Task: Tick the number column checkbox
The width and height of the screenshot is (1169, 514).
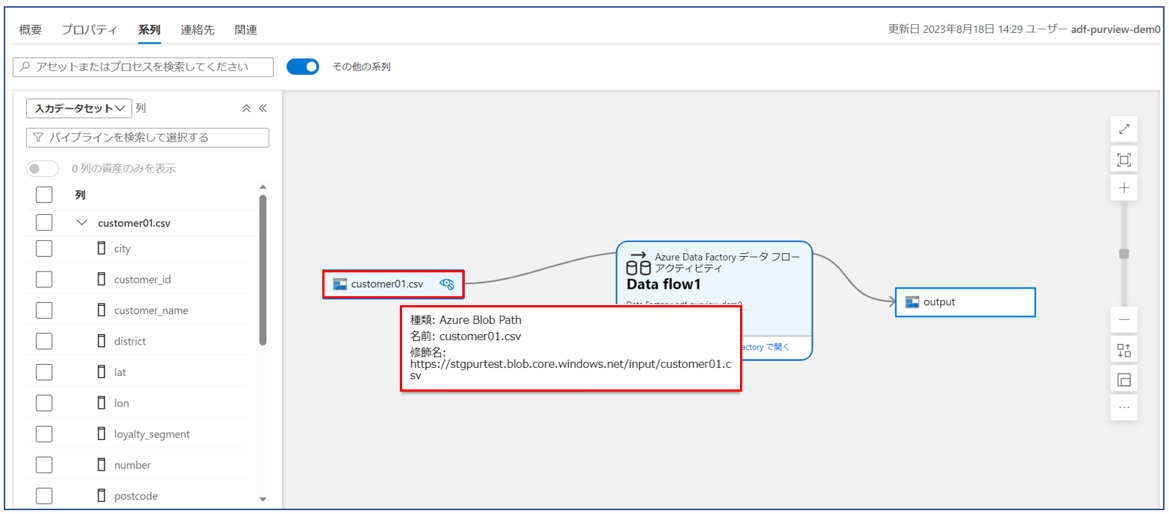Action: [x=44, y=465]
